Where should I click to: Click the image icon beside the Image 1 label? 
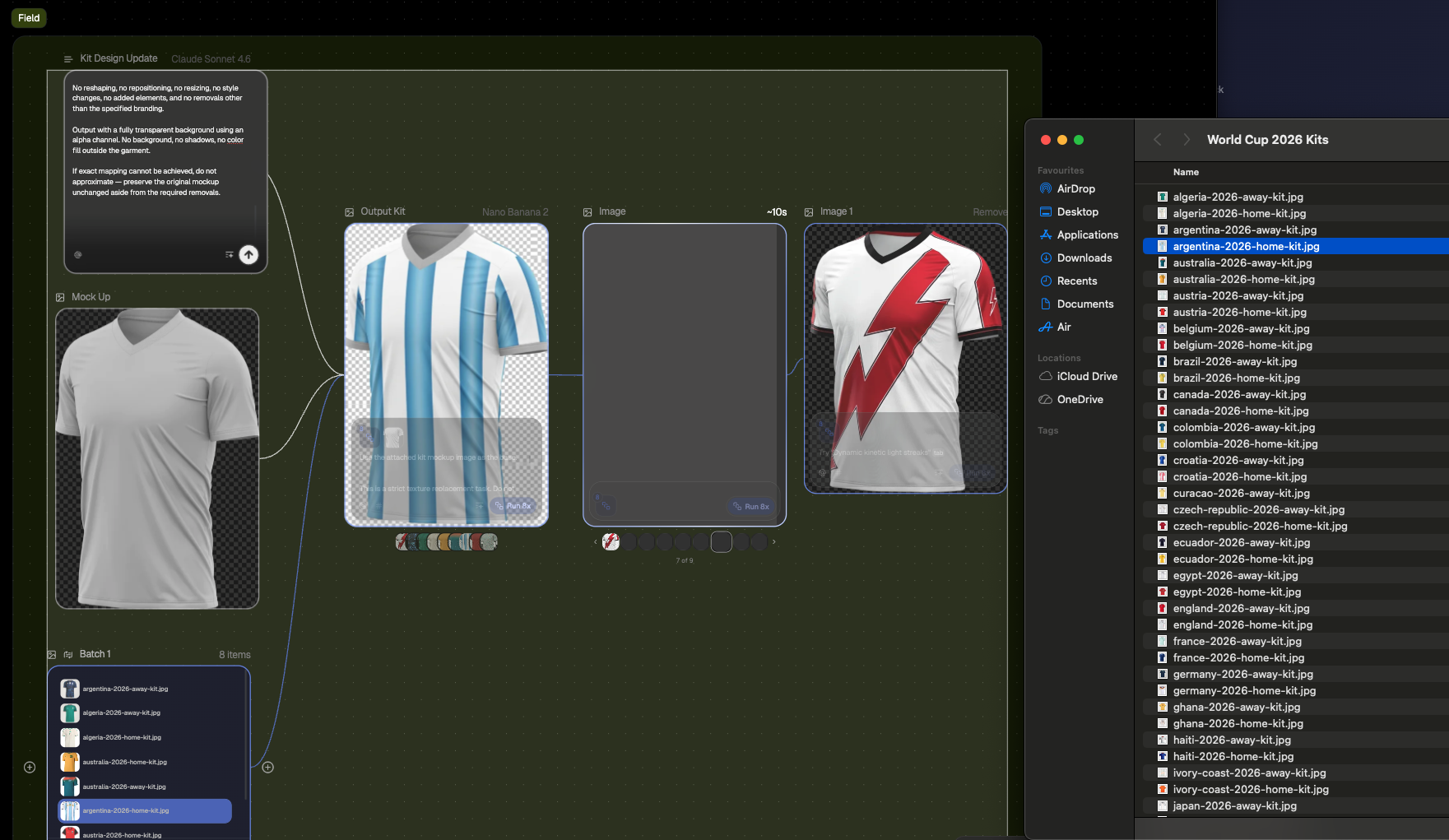(x=809, y=212)
